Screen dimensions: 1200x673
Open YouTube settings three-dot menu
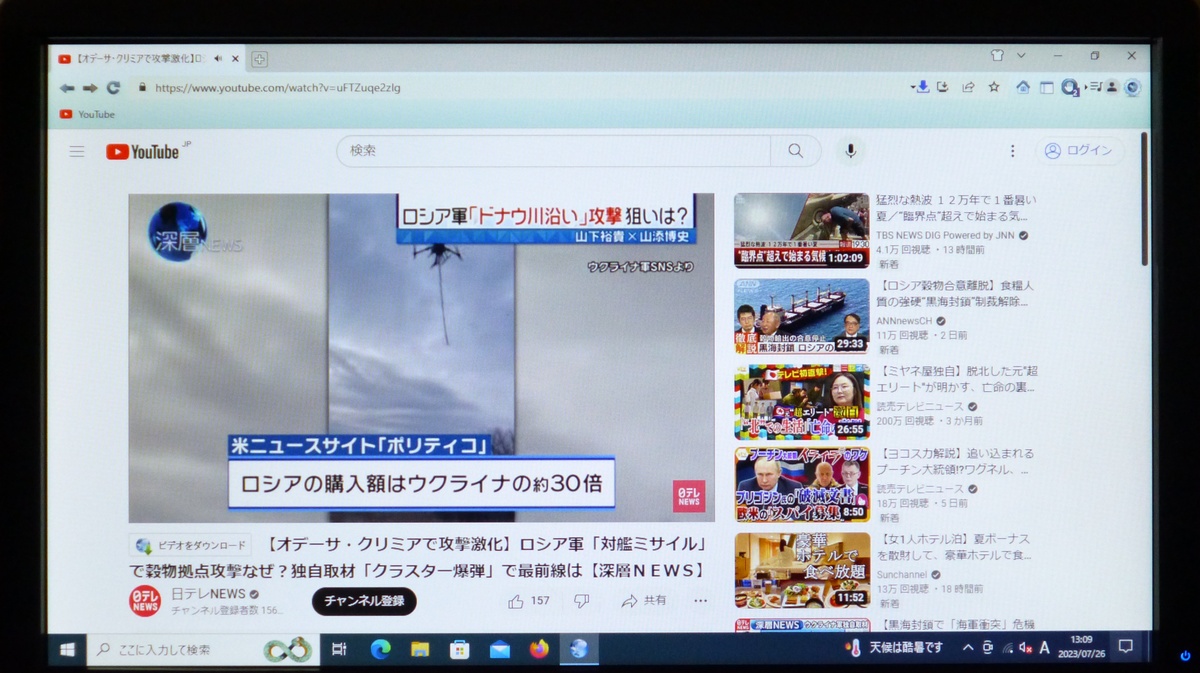point(1012,151)
